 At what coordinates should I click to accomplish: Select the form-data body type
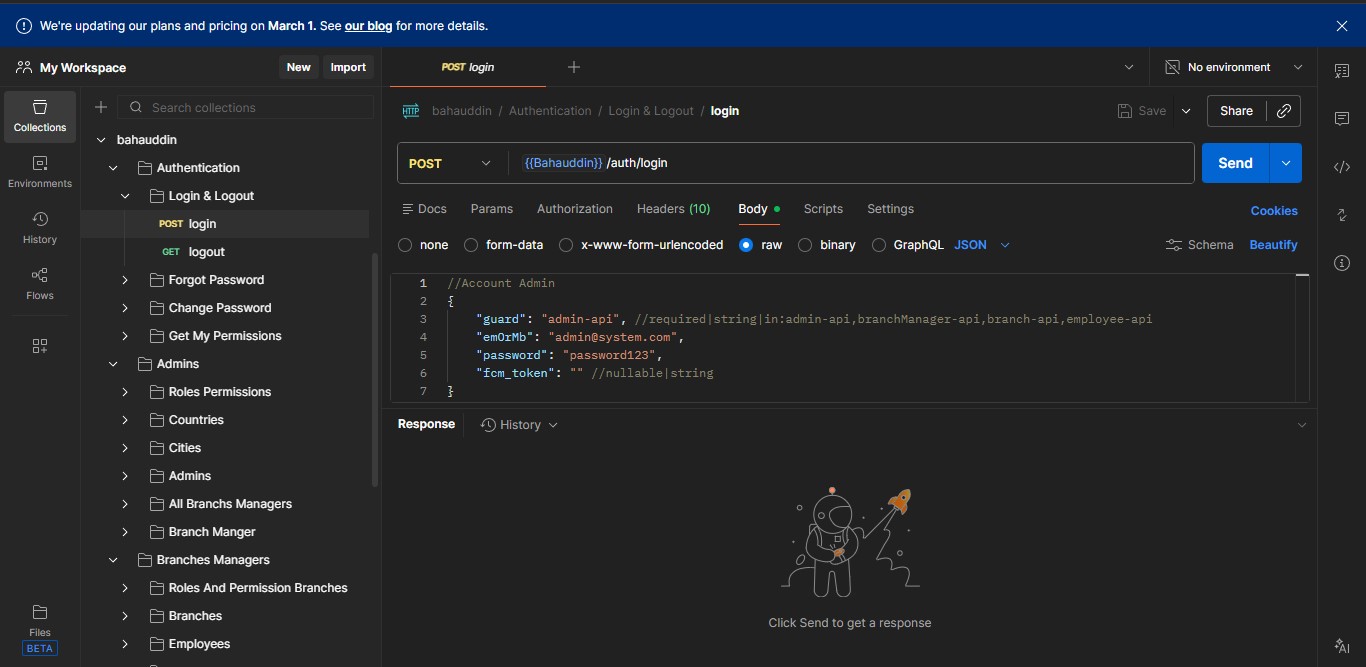click(x=468, y=245)
